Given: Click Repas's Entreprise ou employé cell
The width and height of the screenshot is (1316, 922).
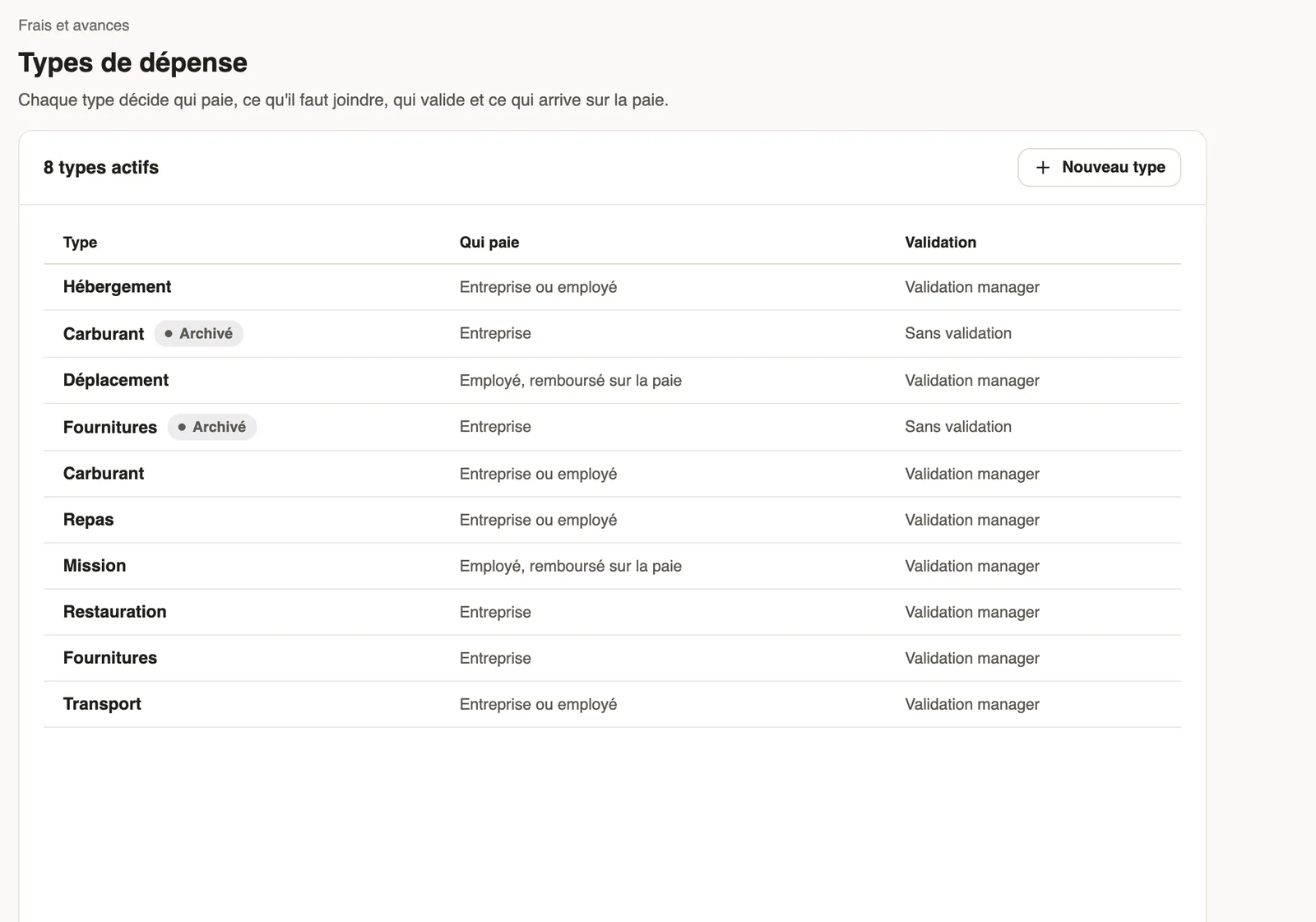Looking at the screenshot, I should pyautogui.click(x=539, y=520).
